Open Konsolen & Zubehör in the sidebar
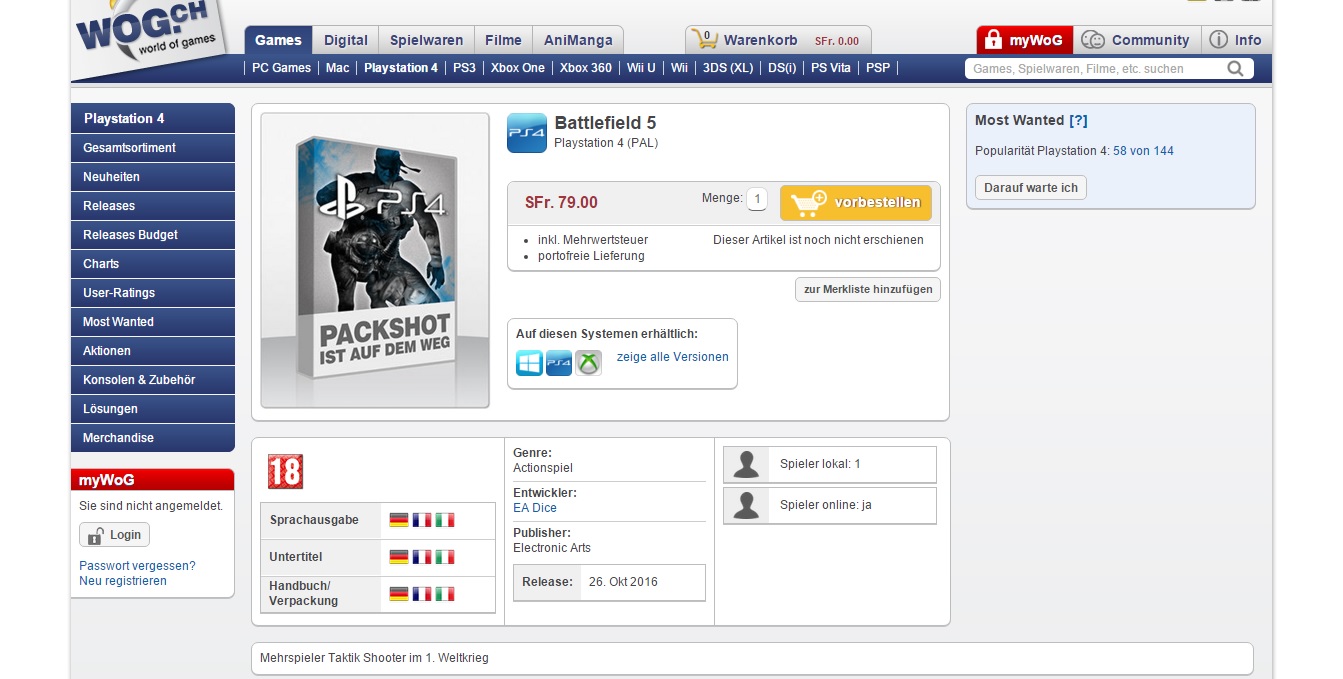The height and width of the screenshot is (679, 1343). point(153,380)
